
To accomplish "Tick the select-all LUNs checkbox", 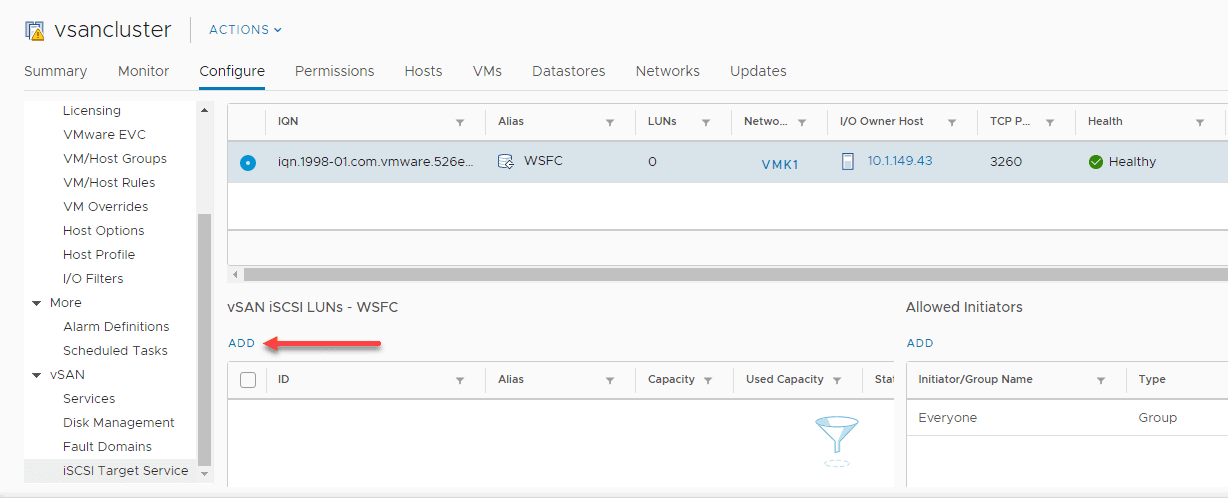I will [x=248, y=380].
